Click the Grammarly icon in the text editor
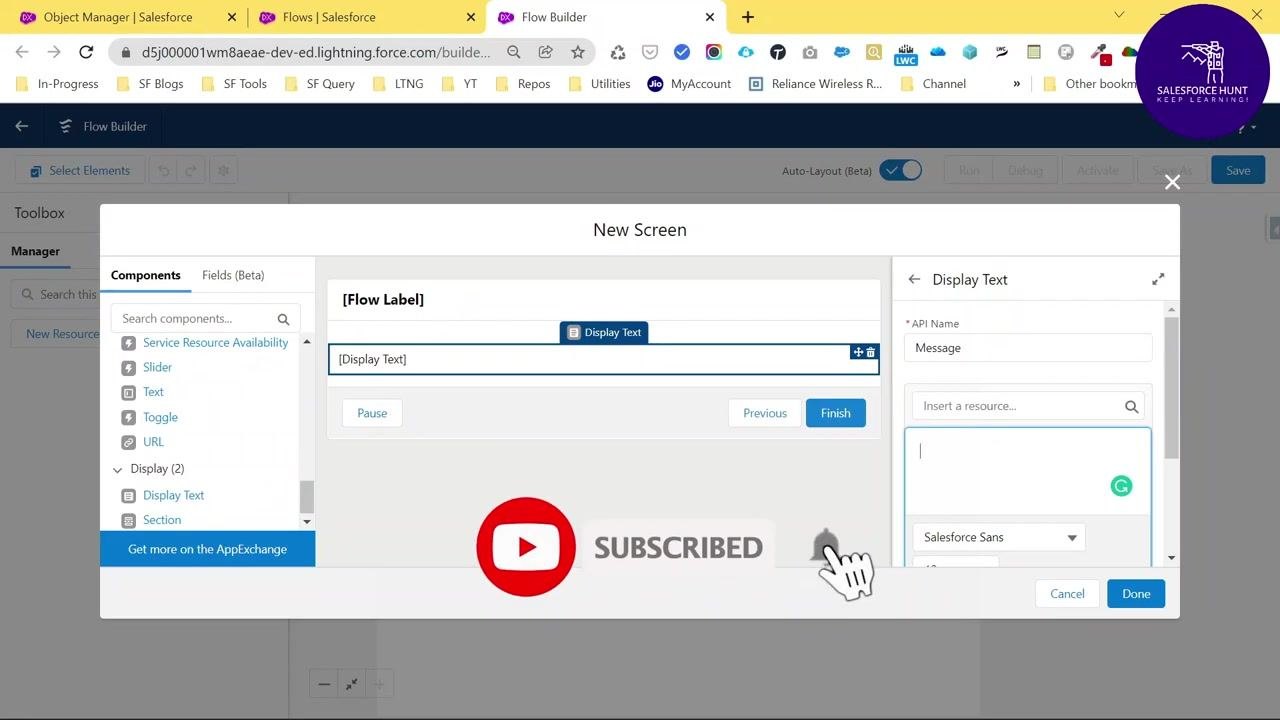Image resolution: width=1280 pixels, height=720 pixels. [x=1121, y=486]
